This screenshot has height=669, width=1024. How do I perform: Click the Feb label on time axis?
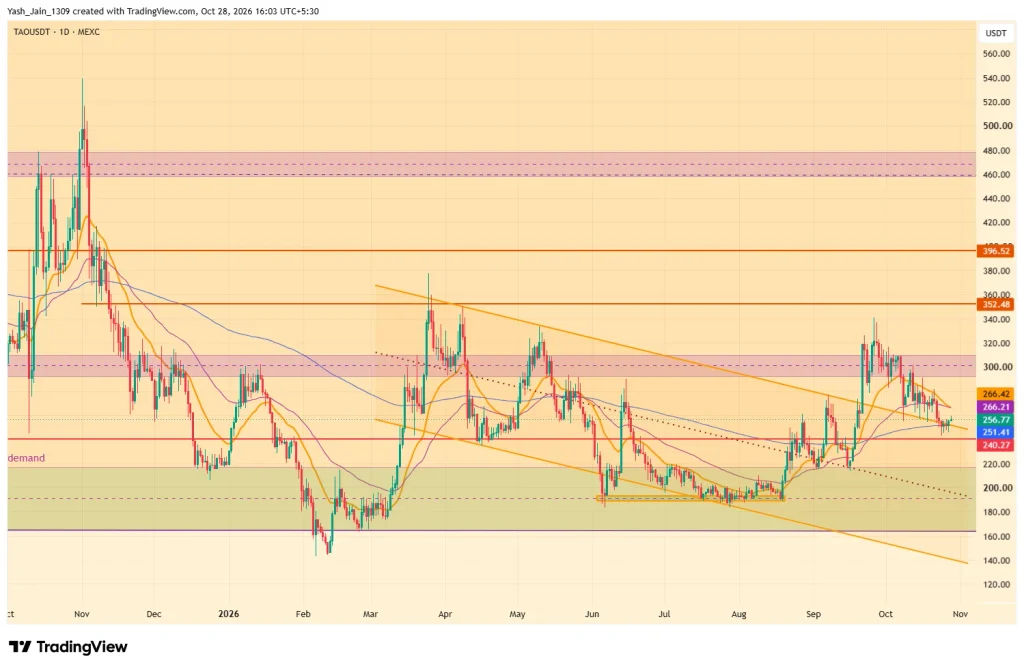(x=303, y=614)
